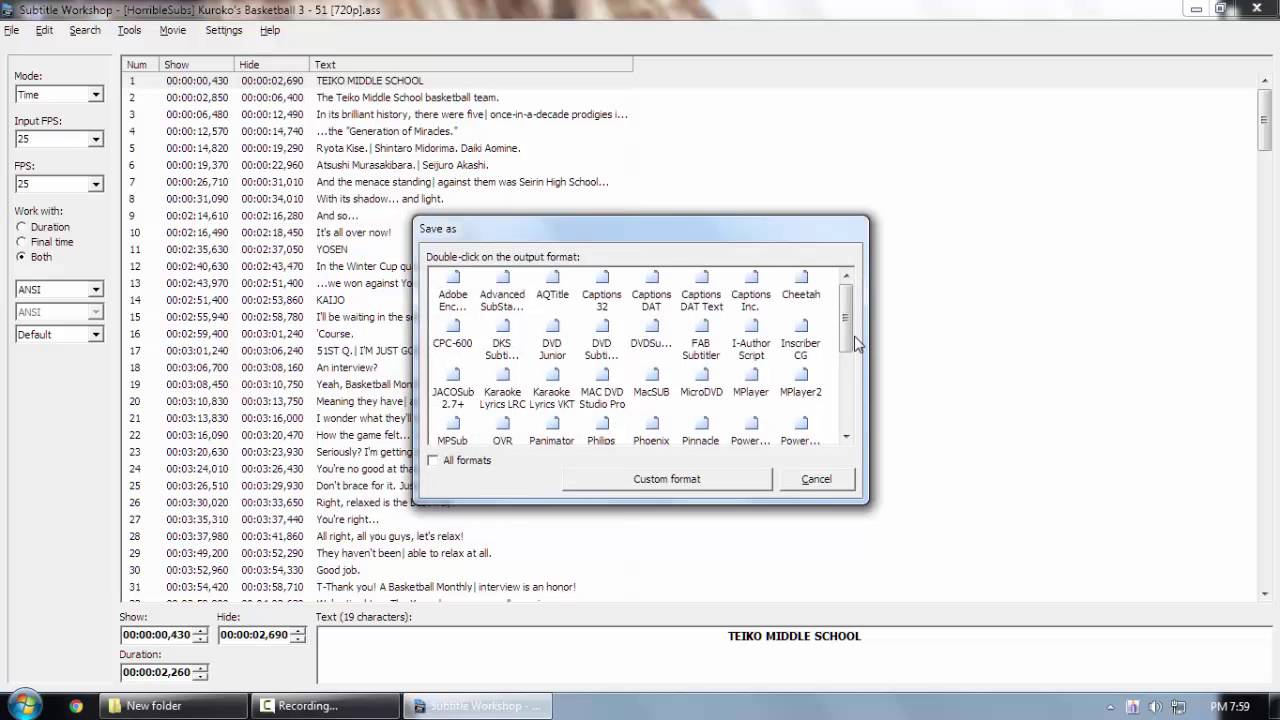Select the DVD Subtitle format icon
The image size is (1280, 720).
[x=602, y=340]
